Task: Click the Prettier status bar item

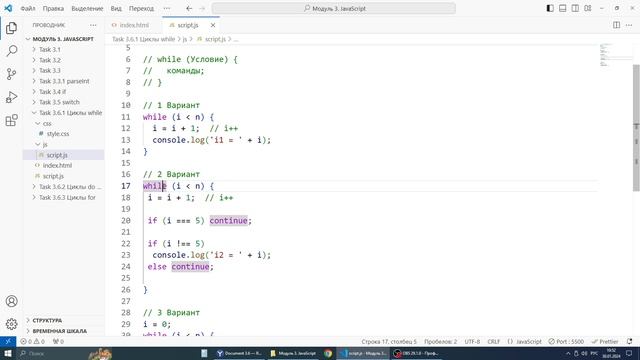Action: pyautogui.click(x=605, y=342)
